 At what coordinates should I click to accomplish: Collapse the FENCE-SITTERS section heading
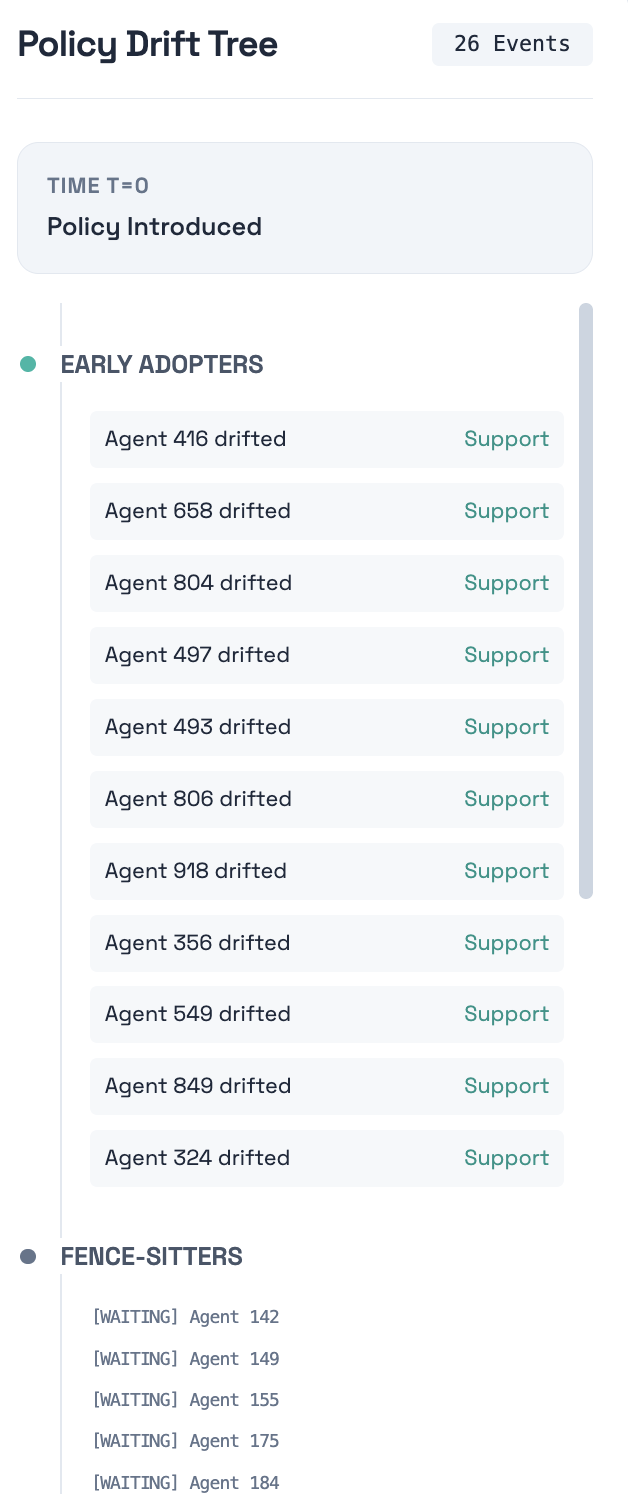[x=152, y=1256]
